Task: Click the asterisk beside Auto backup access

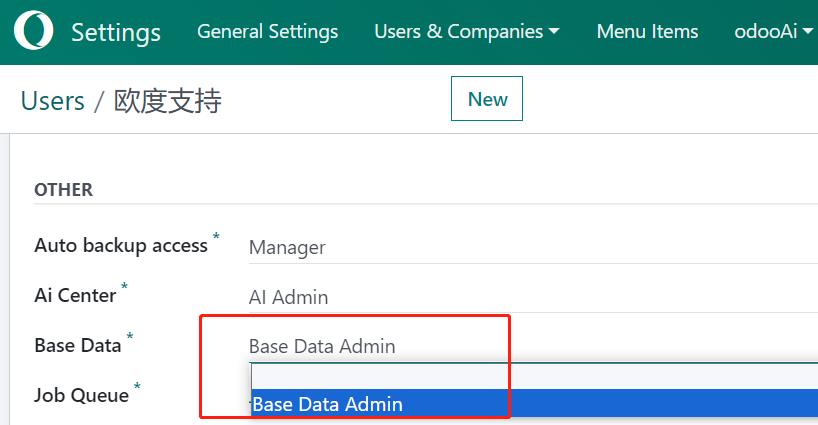Action: point(215,238)
